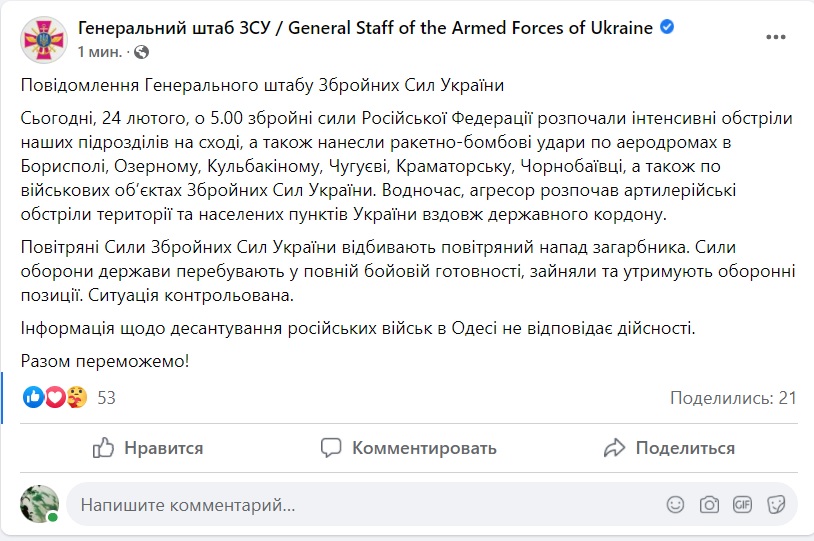Image resolution: width=814 pixels, height=541 pixels.
Task: Click the public globe privacy icon
Action: tap(141, 50)
